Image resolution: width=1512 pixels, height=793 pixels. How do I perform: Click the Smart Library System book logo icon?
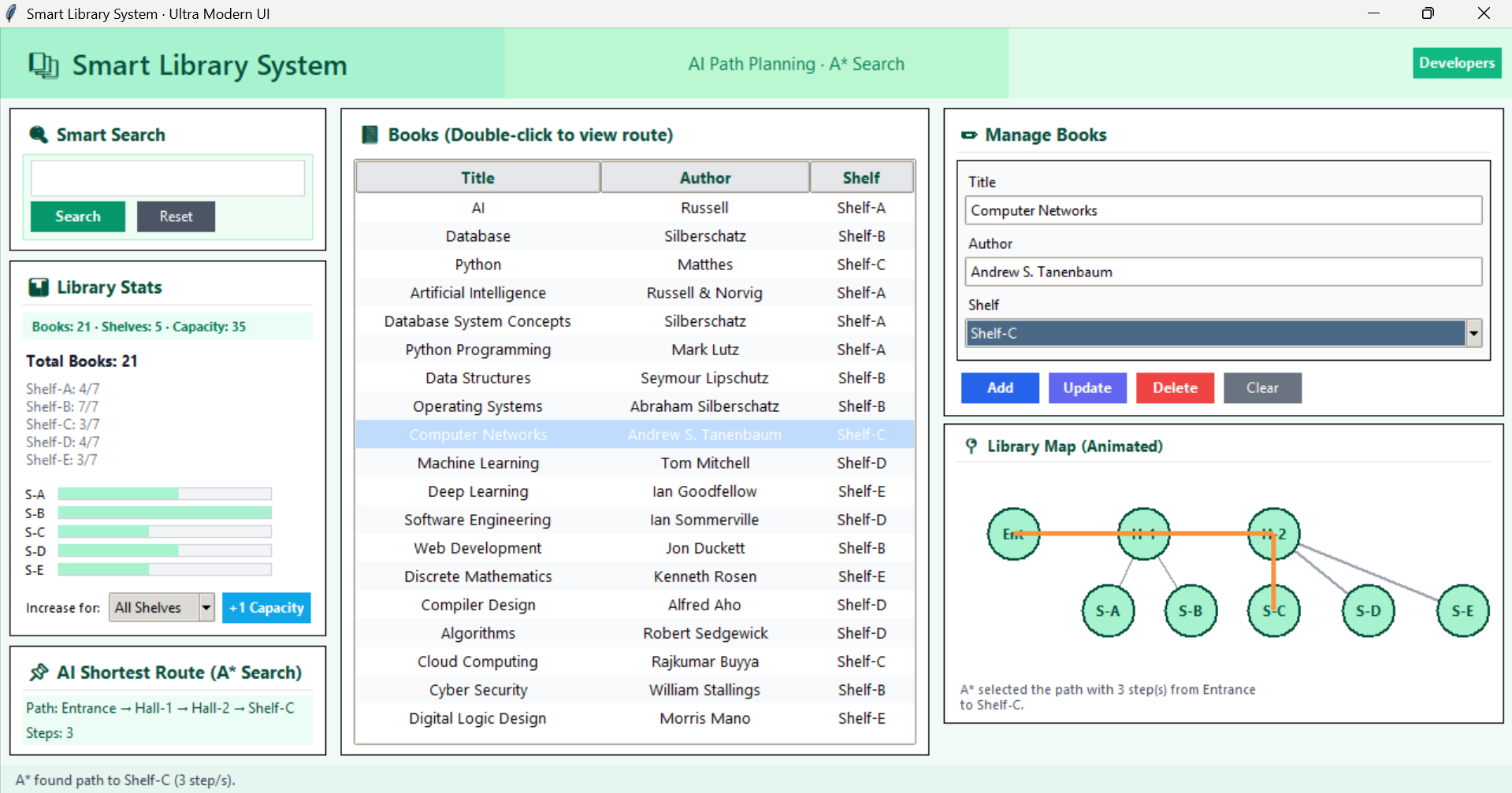43,65
